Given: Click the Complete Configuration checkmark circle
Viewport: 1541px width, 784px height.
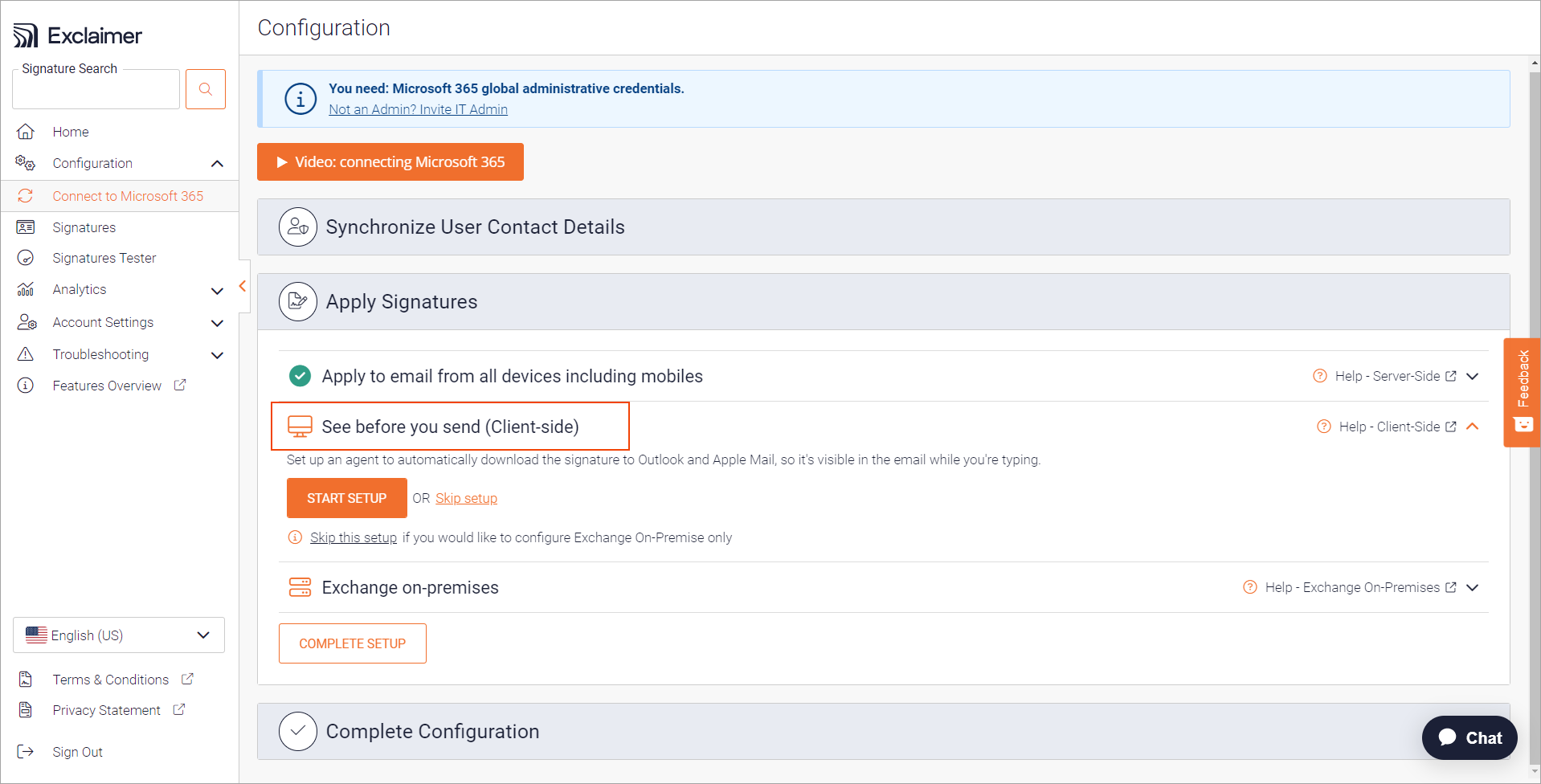Looking at the screenshot, I should [298, 731].
